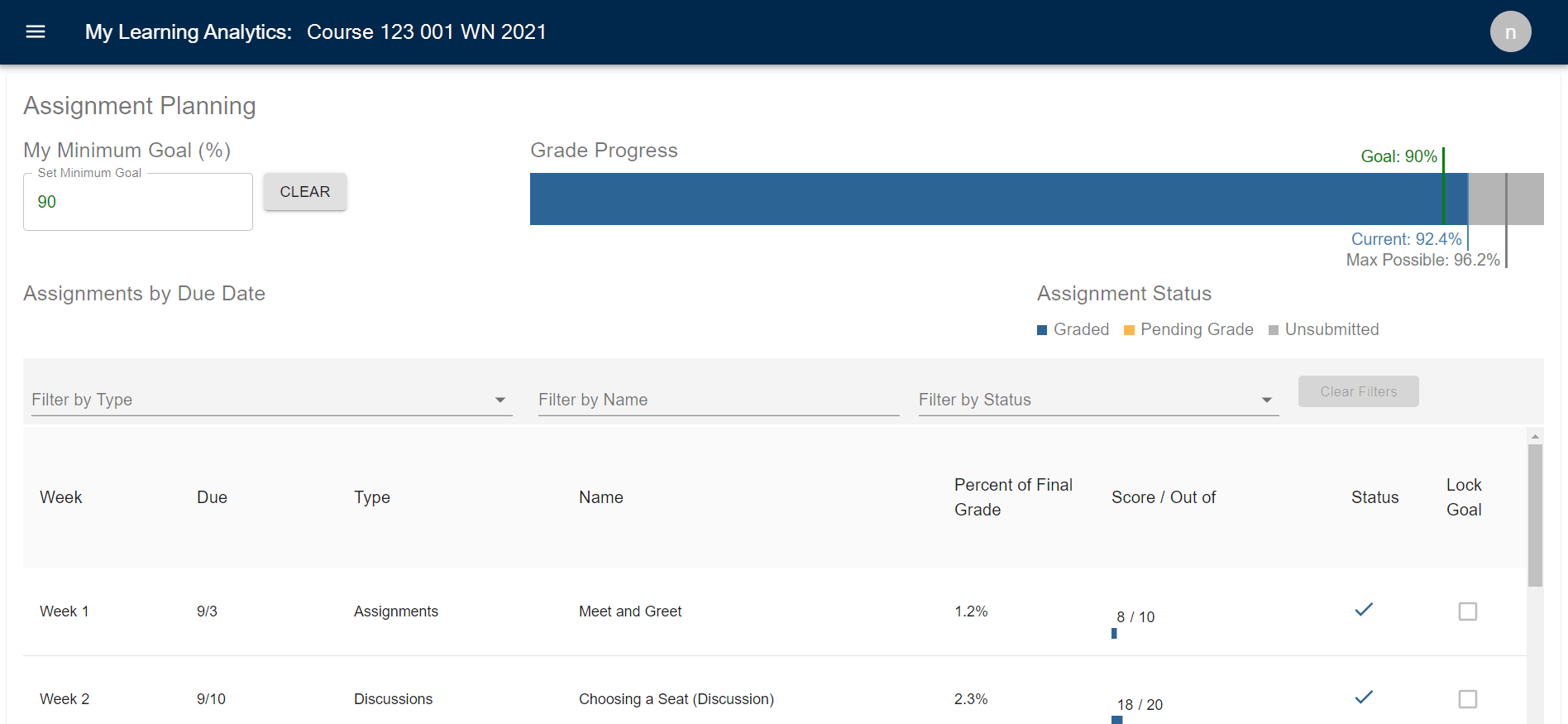Click the Pending Grade legend square
The image size is (1568, 724).
(x=1129, y=330)
